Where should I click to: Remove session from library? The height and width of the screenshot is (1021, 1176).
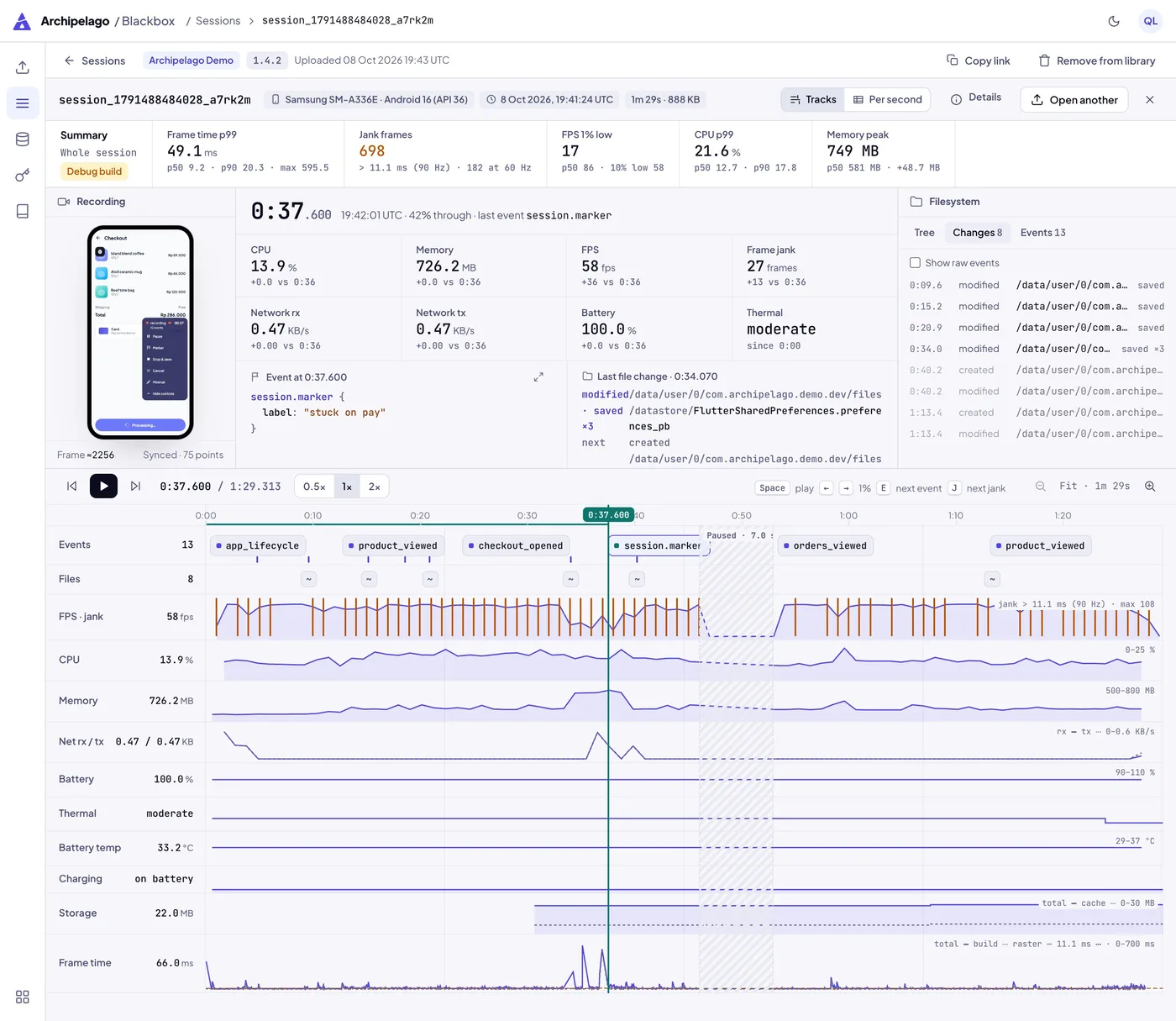click(1097, 61)
